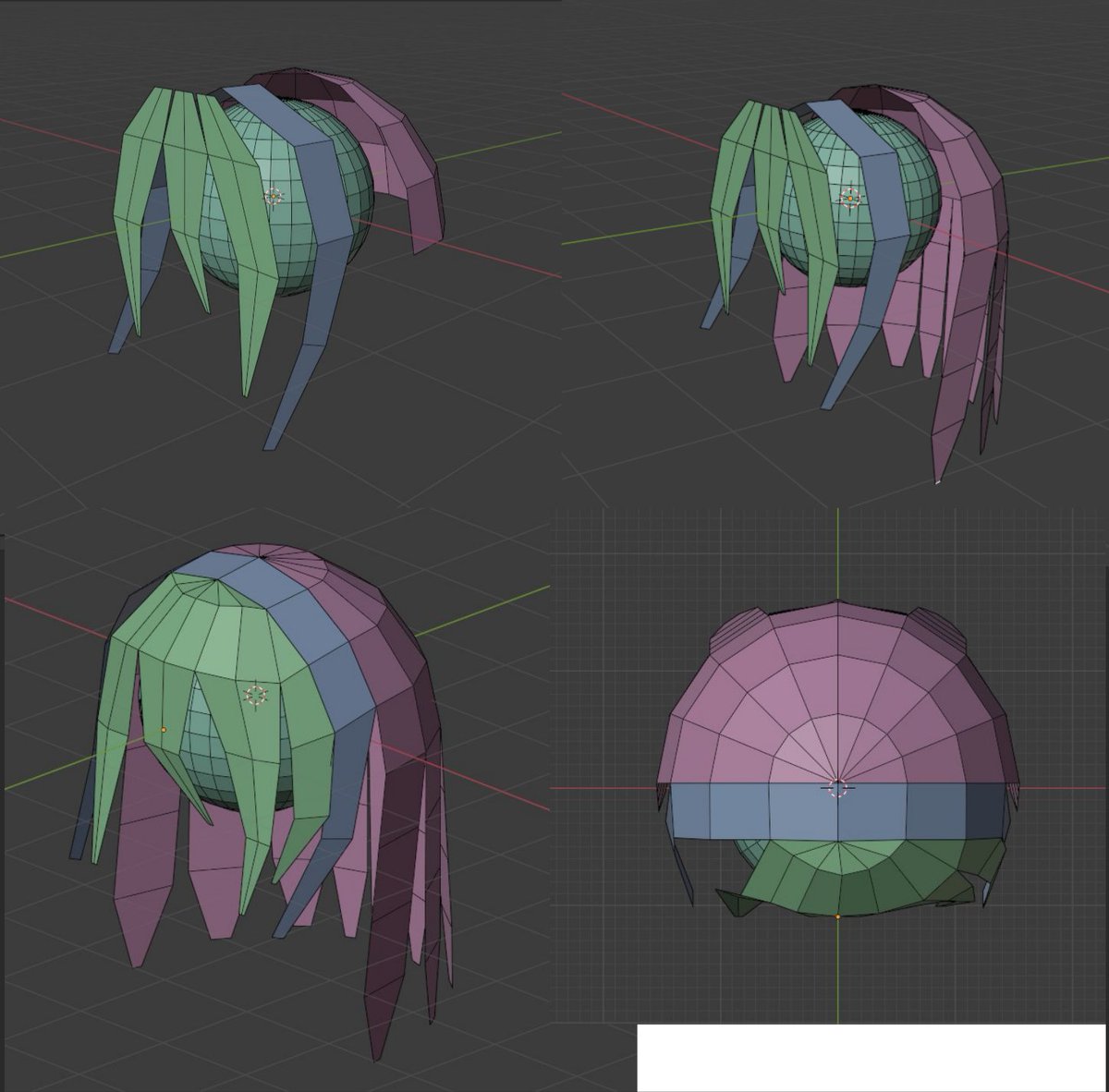Click the 3D cursor with orange origin in the long pink back hair view

coord(850,198)
